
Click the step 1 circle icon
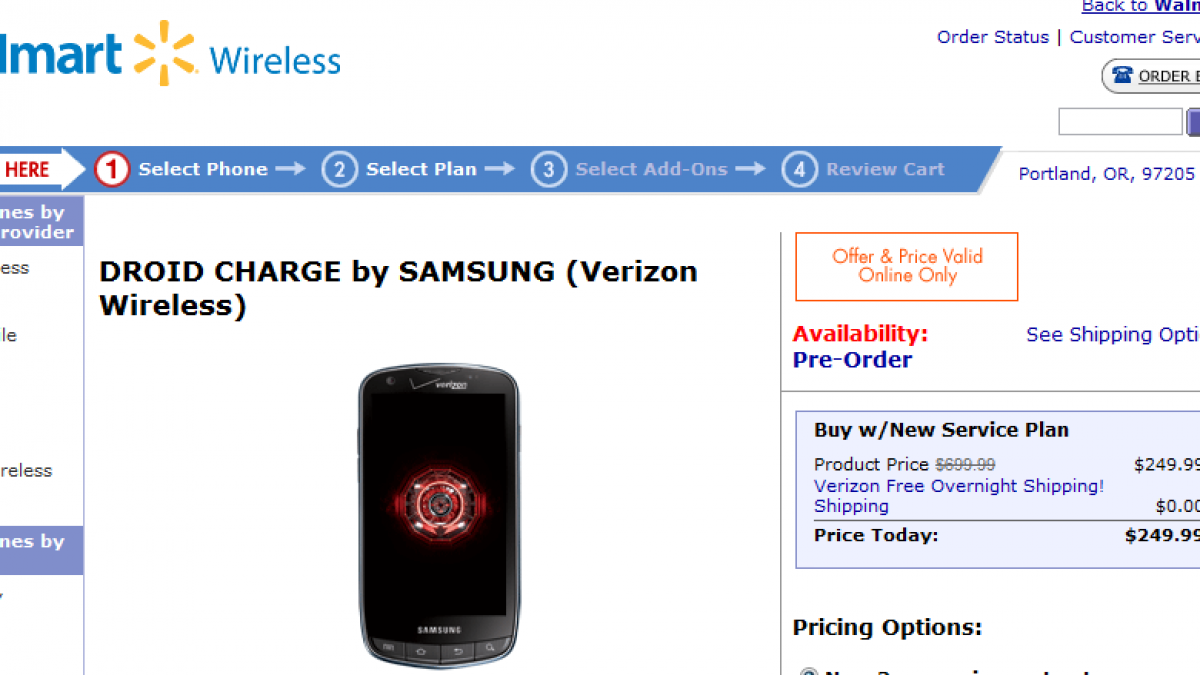point(112,170)
